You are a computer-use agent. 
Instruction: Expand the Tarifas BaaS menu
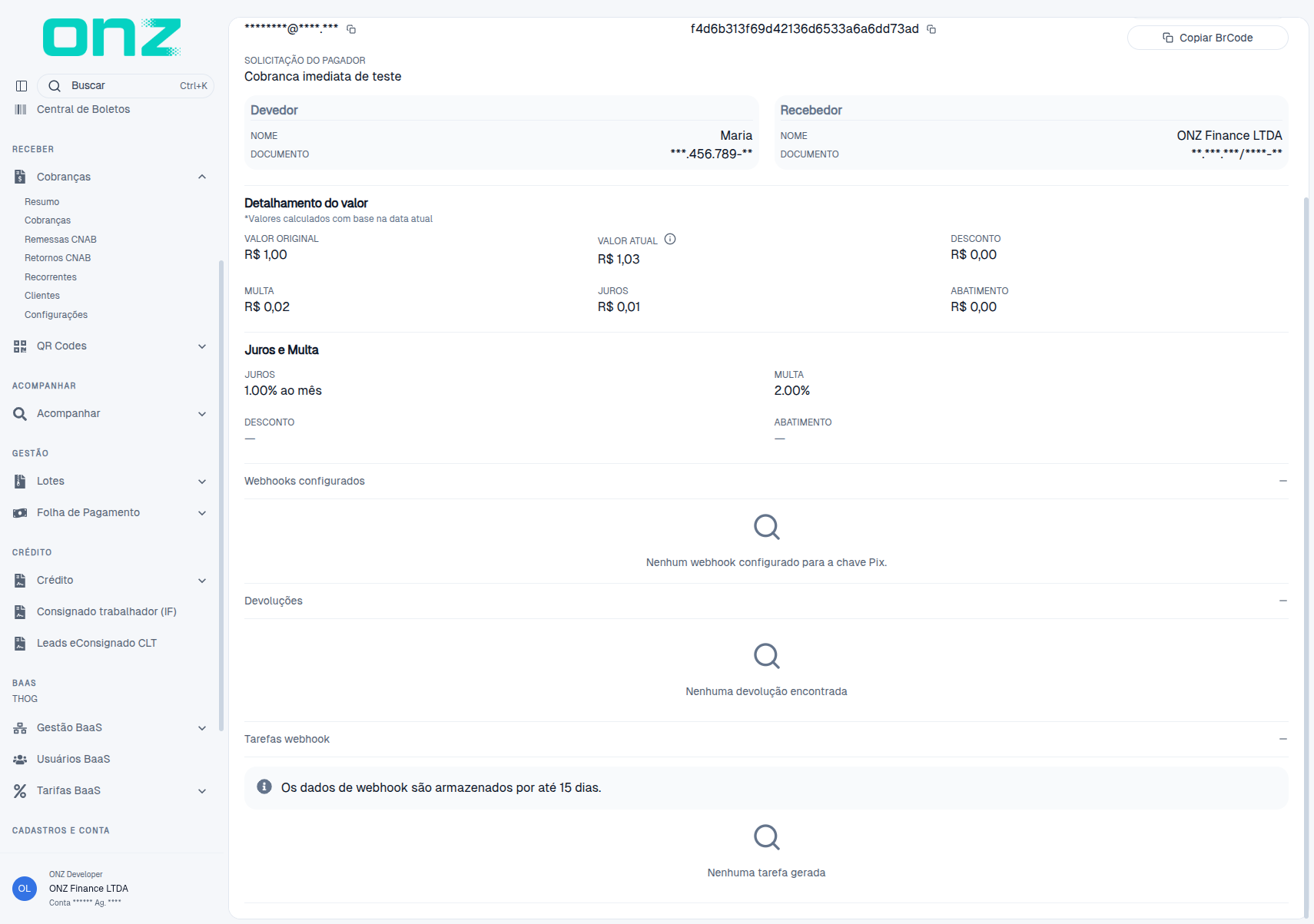pyautogui.click(x=202, y=791)
